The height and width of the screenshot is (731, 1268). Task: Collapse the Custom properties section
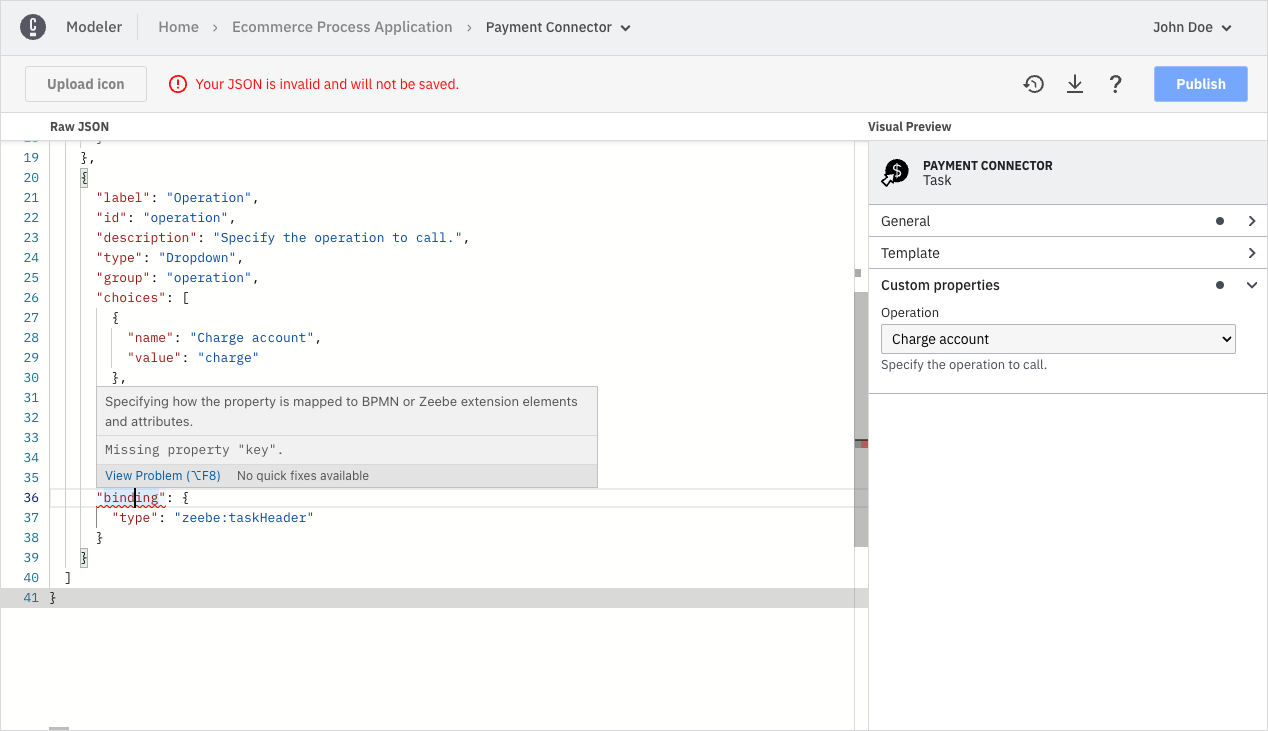point(1251,285)
